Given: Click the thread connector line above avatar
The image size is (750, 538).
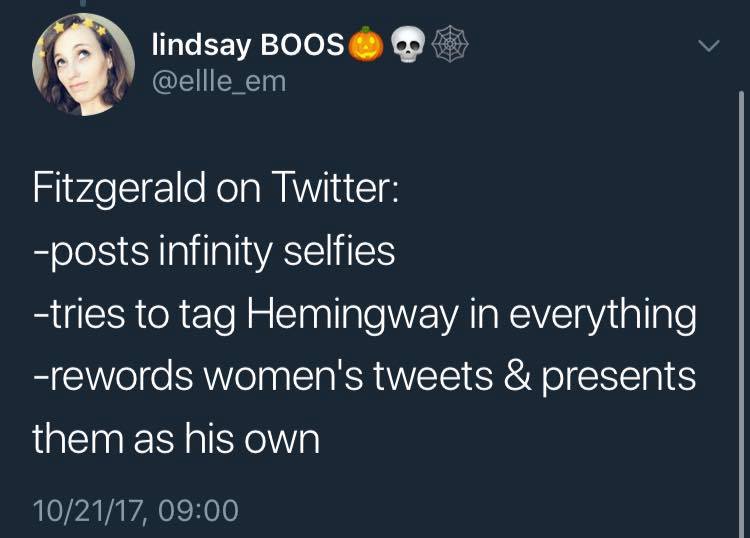Looking at the screenshot, I should [83, 4].
